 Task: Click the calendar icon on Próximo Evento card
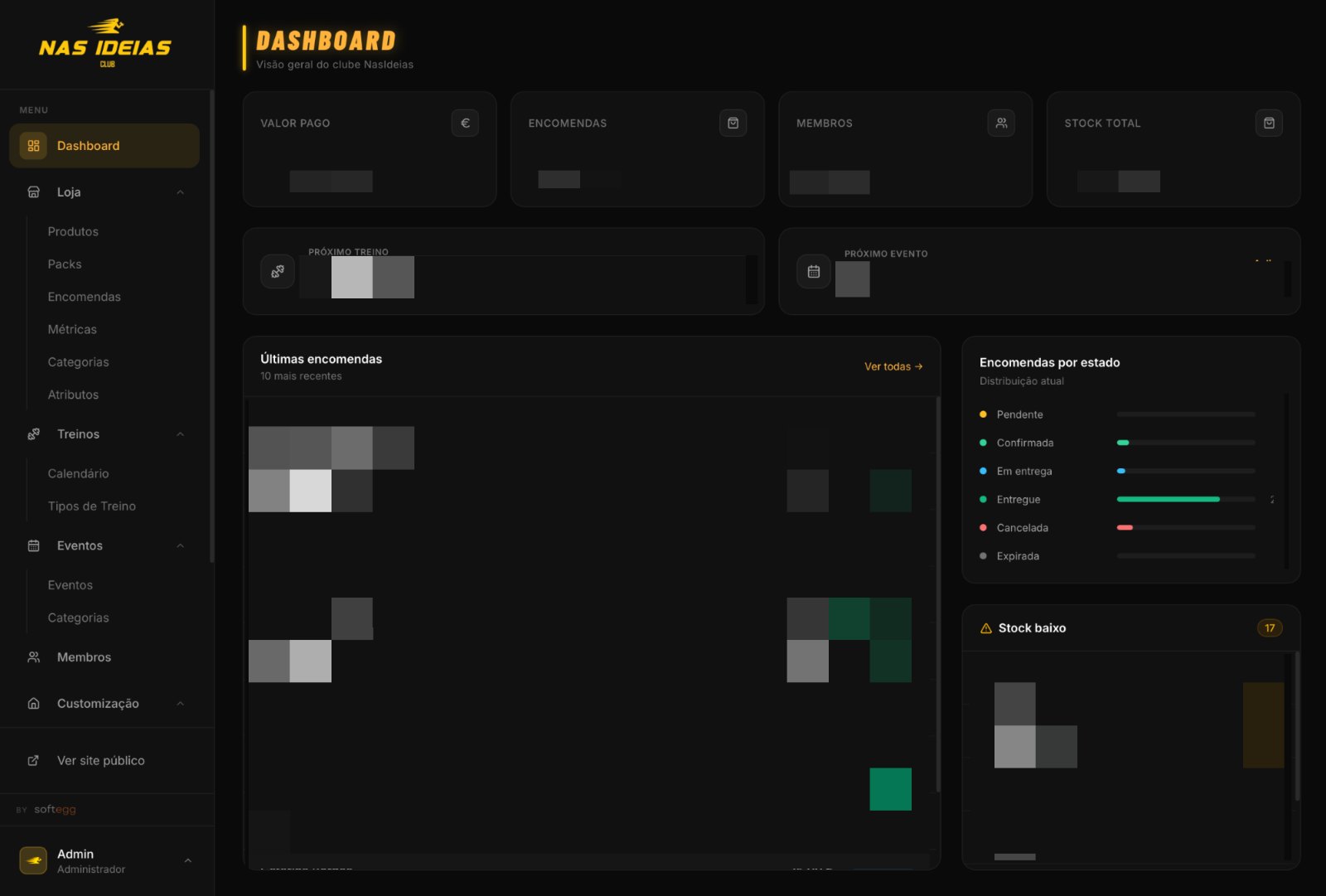(x=814, y=271)
